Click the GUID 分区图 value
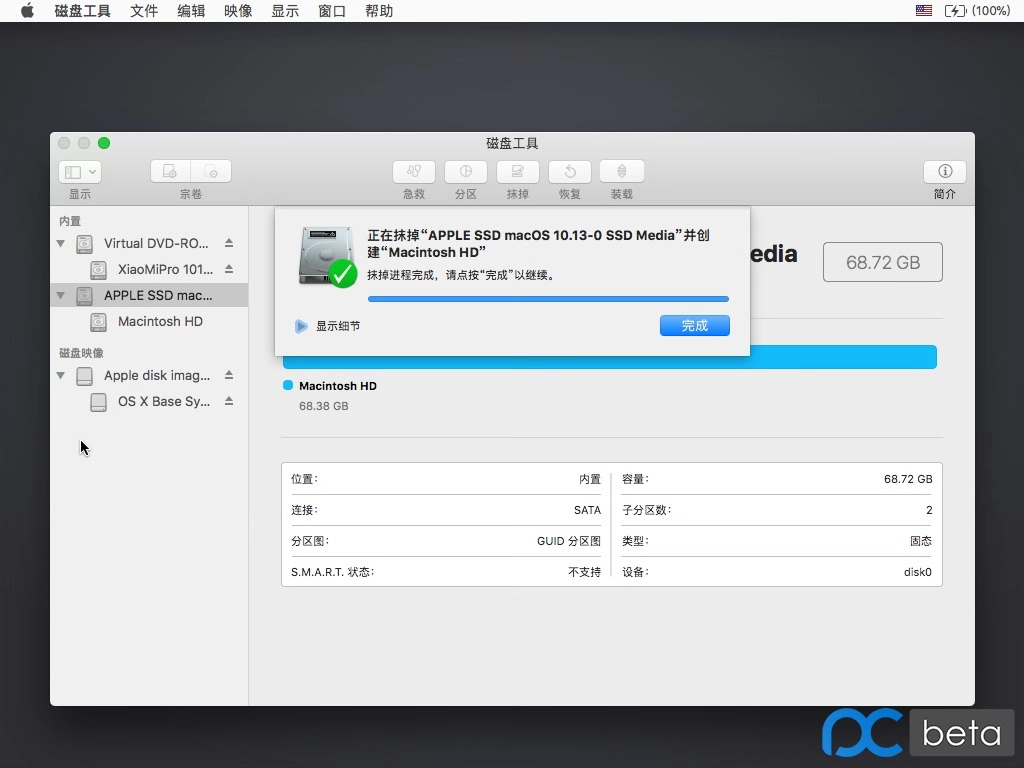This screenshot has width=1024, height=768. [x=569, y=541]
